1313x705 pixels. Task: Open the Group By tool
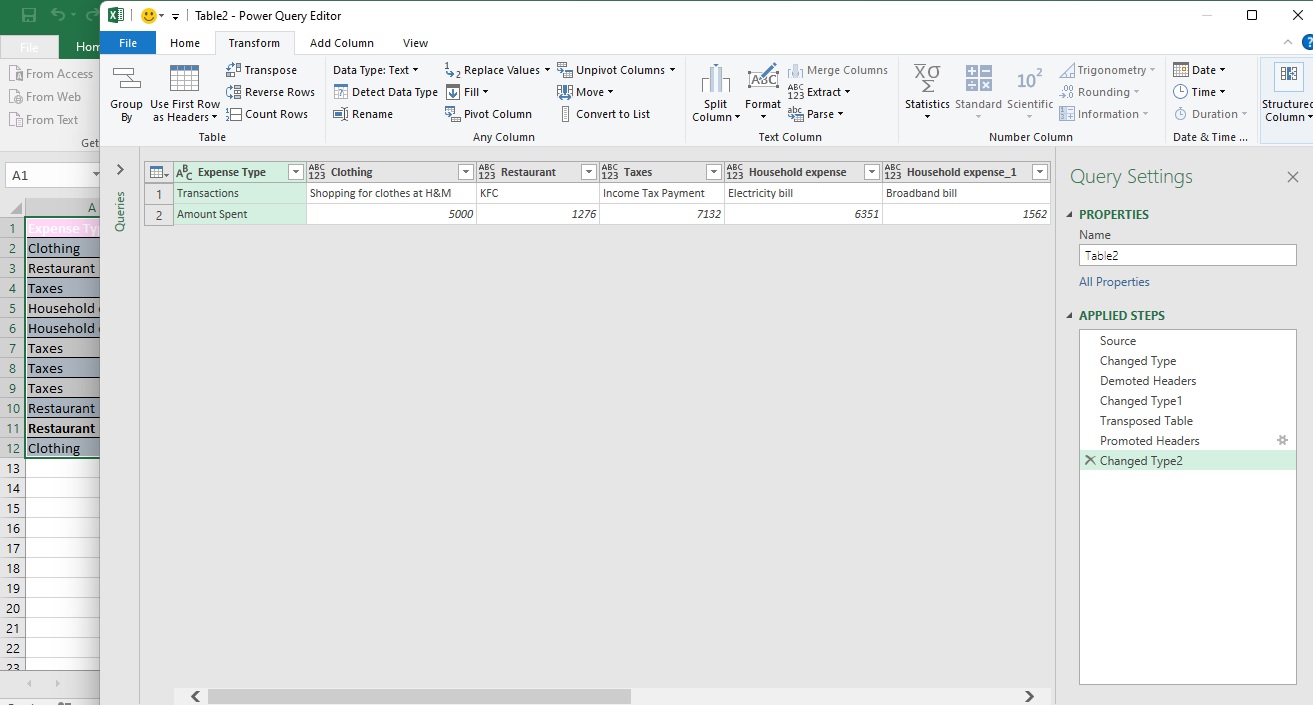coord(125,92)
